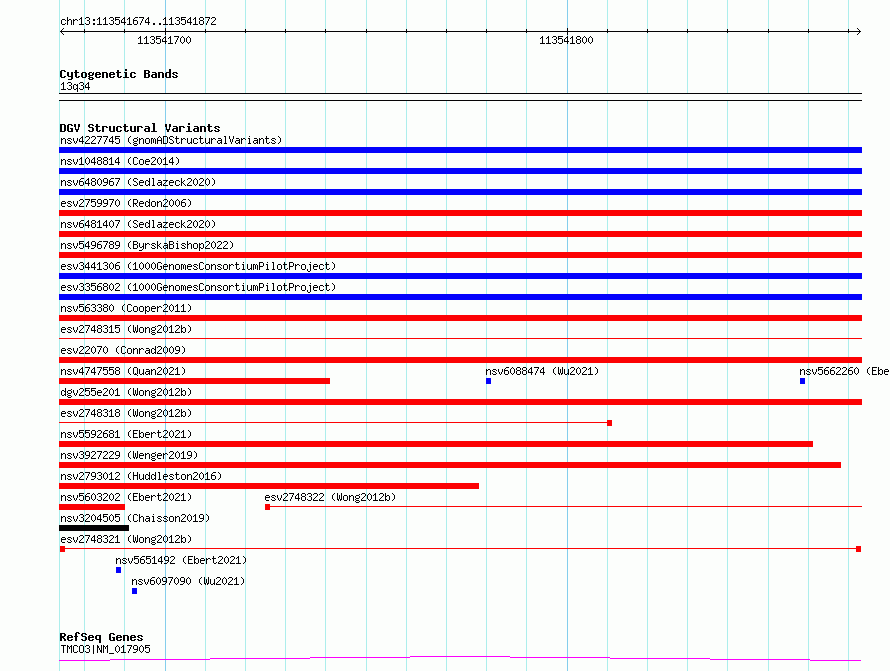Image resolution: width=890 pixels, height=671 pixels.
Task: Click the blue bar under esv3356802
Action: click(x=460, y=297)
